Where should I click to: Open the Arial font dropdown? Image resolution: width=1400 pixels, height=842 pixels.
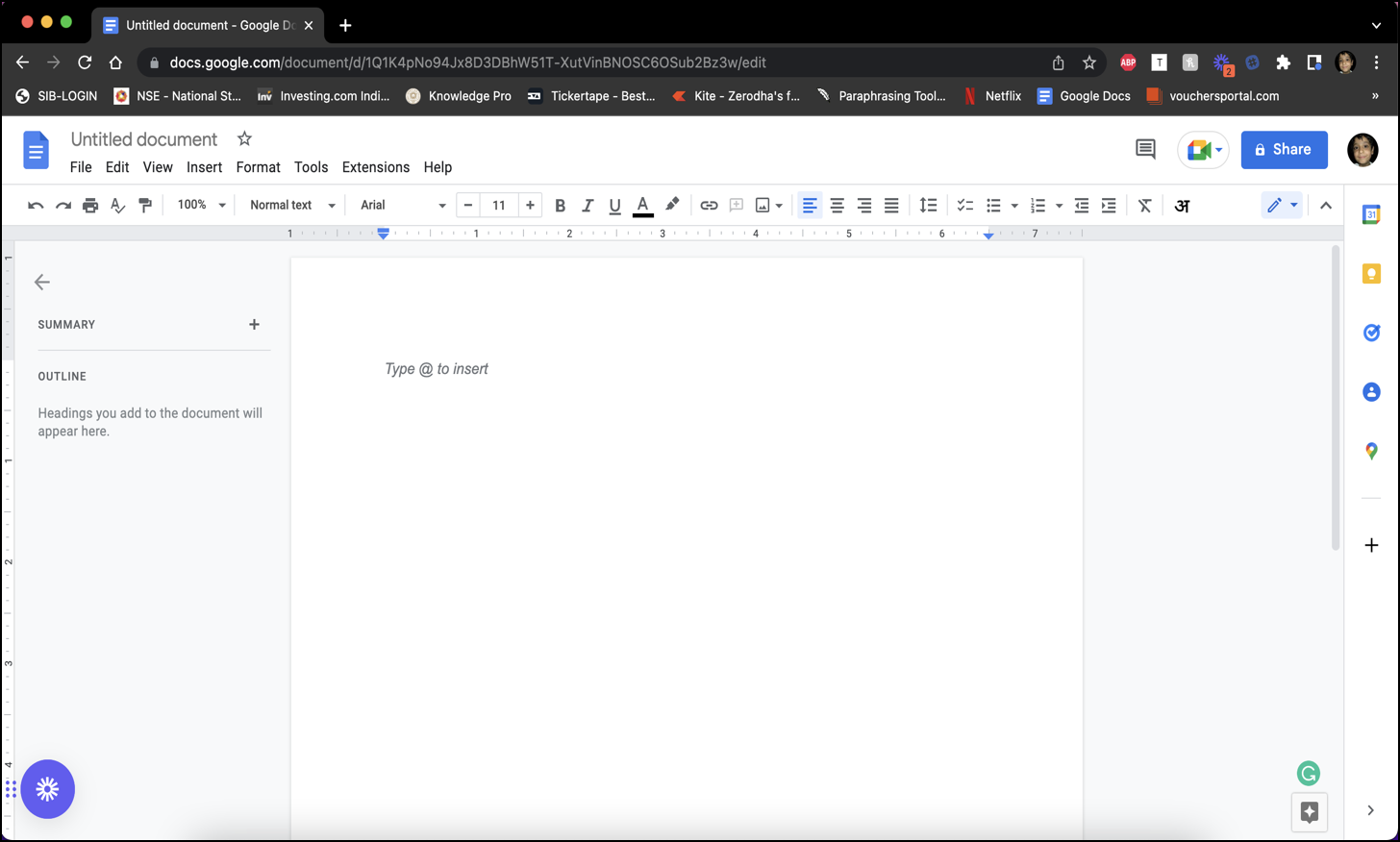pyautogui.click(x=402, y=206)
